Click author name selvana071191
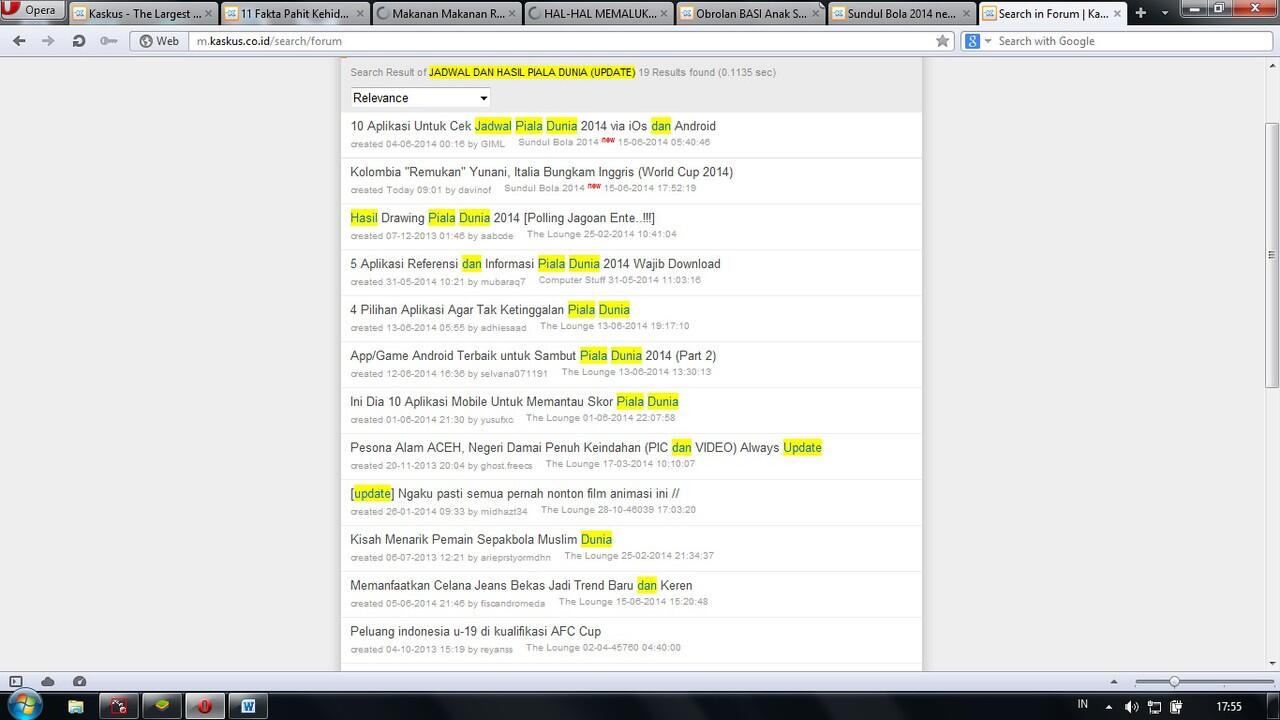1280x720 pixels. click(x=514, y=374)
